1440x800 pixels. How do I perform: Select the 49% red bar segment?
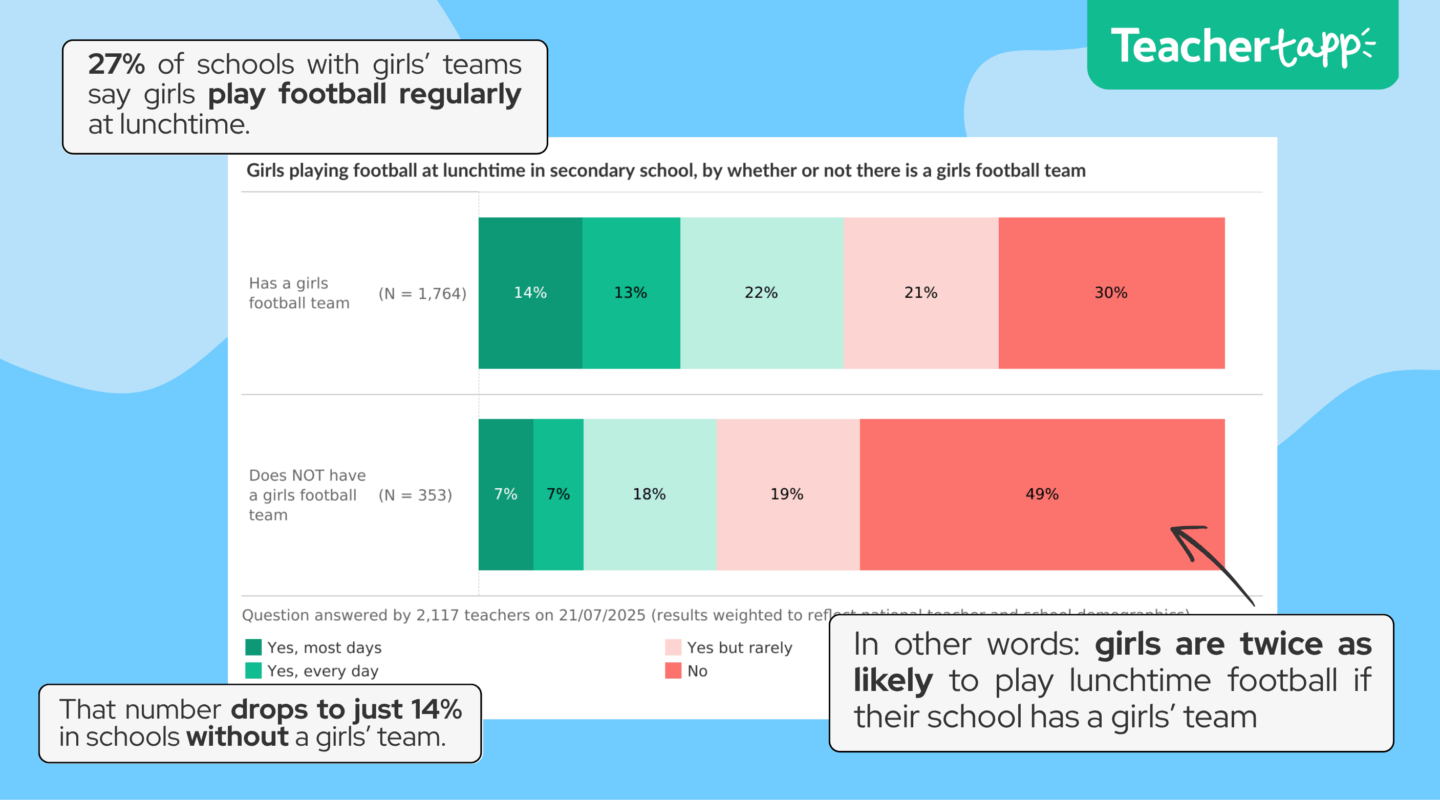click(1041, 494)
